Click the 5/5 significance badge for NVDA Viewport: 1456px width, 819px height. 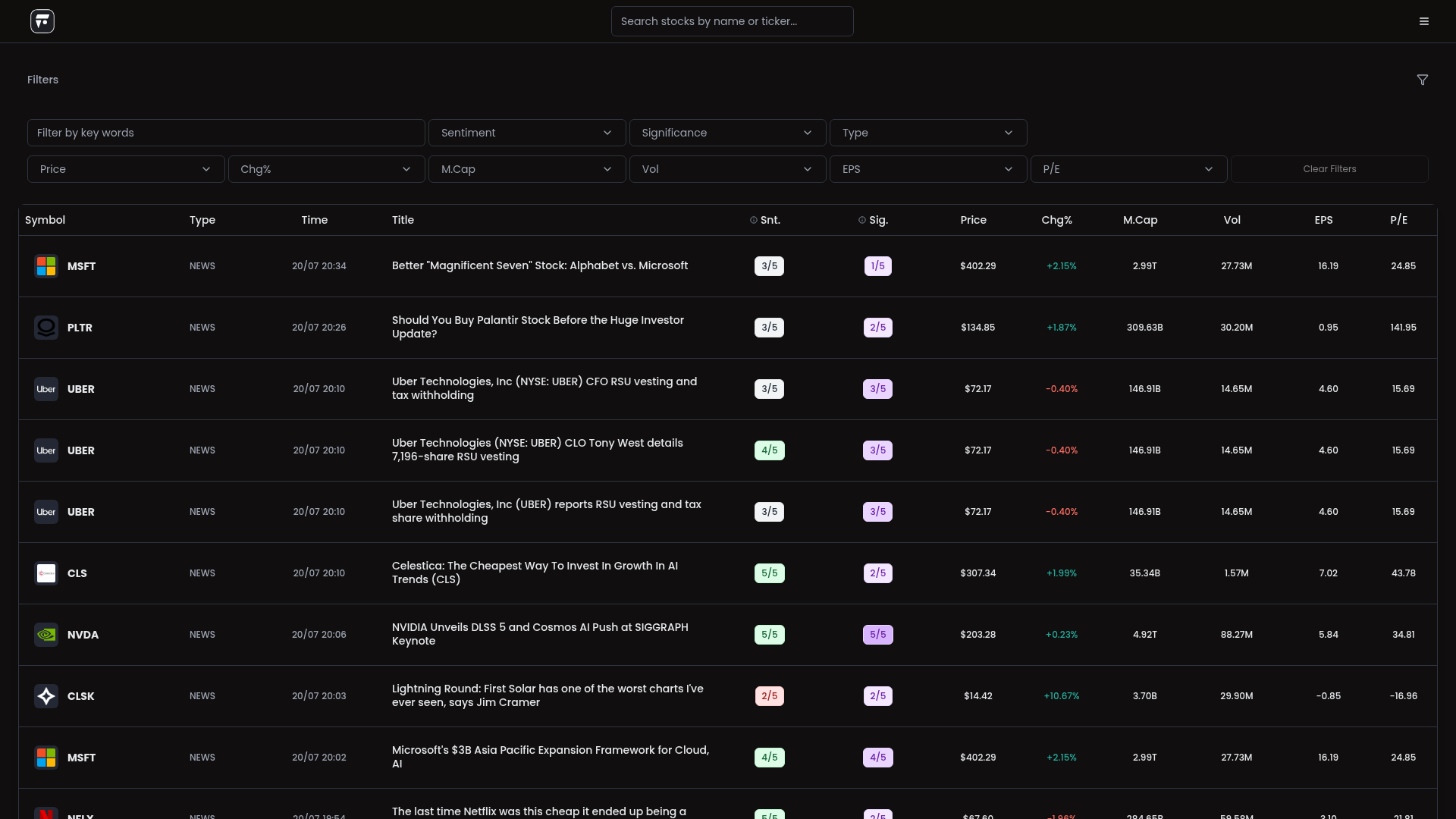click(877, 635)
